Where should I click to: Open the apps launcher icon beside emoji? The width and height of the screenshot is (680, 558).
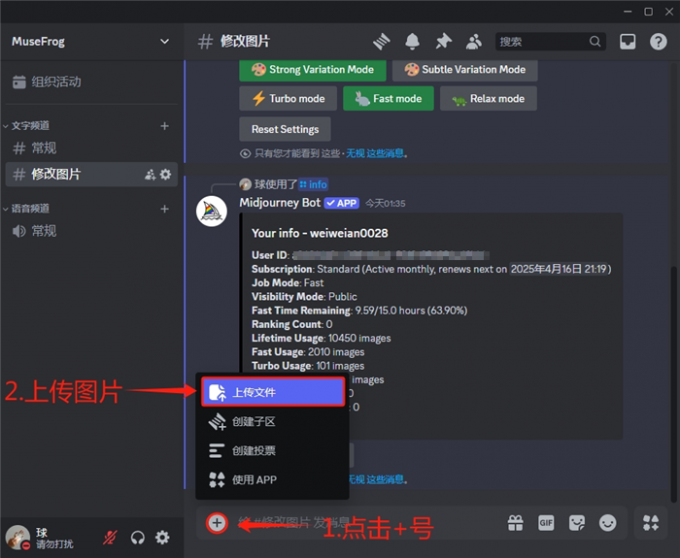point(651,523)
